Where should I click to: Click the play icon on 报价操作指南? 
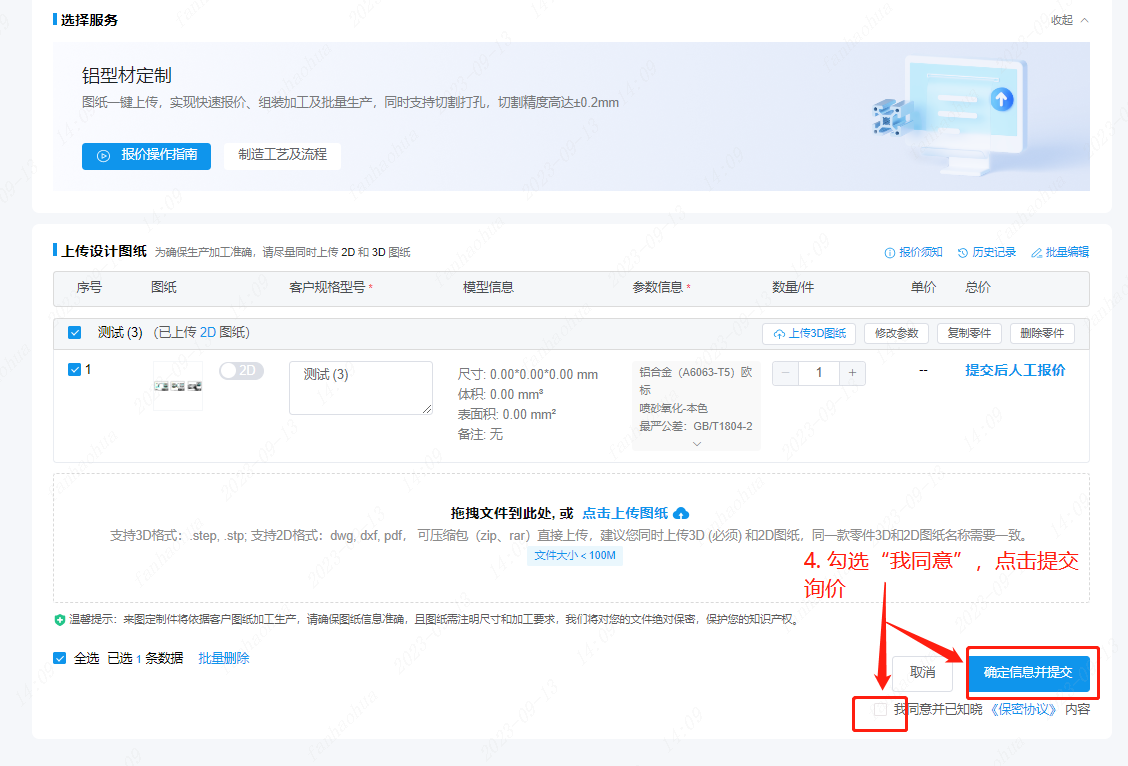[103, 156]
